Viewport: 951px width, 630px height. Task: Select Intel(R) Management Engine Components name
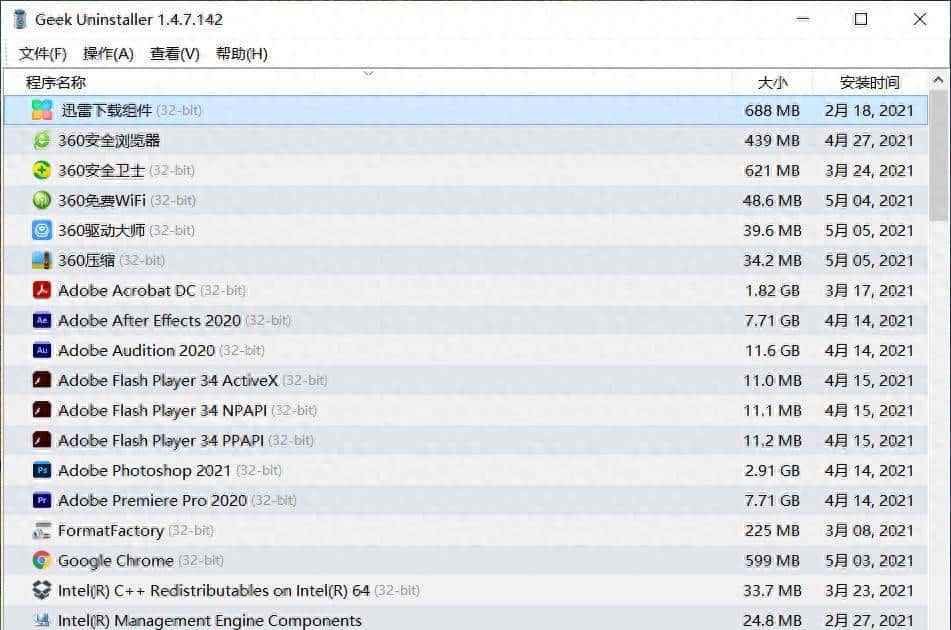[210, 620]
